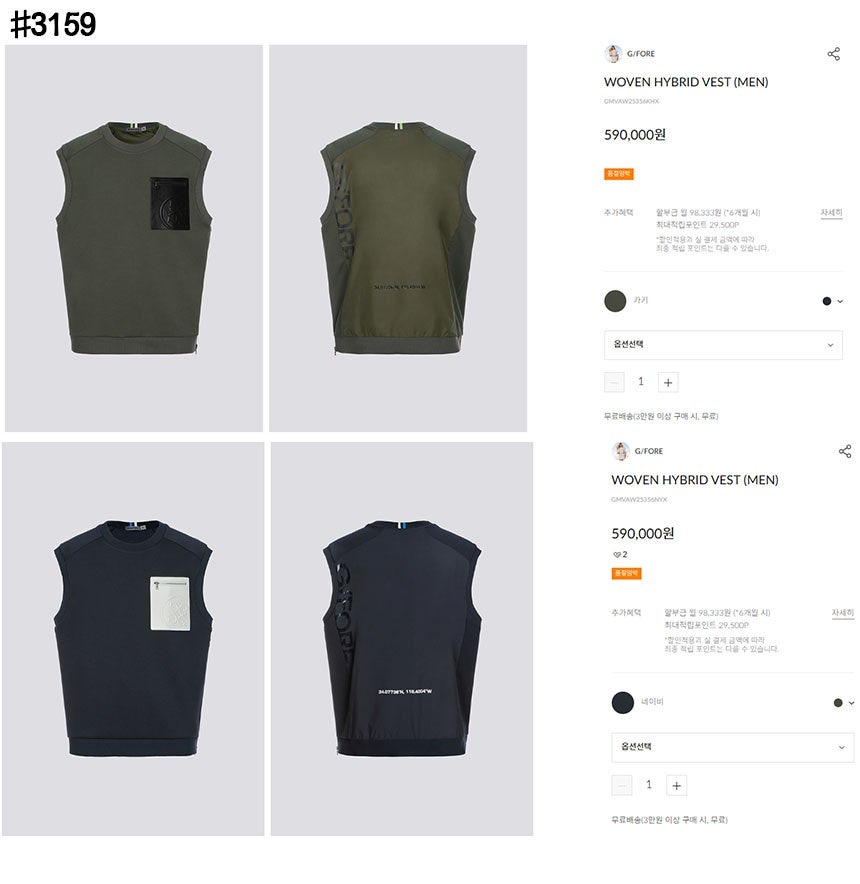Open khaki vest front view image
The width and height of the screenshot is (860, 884).
[x=134, y=238]
